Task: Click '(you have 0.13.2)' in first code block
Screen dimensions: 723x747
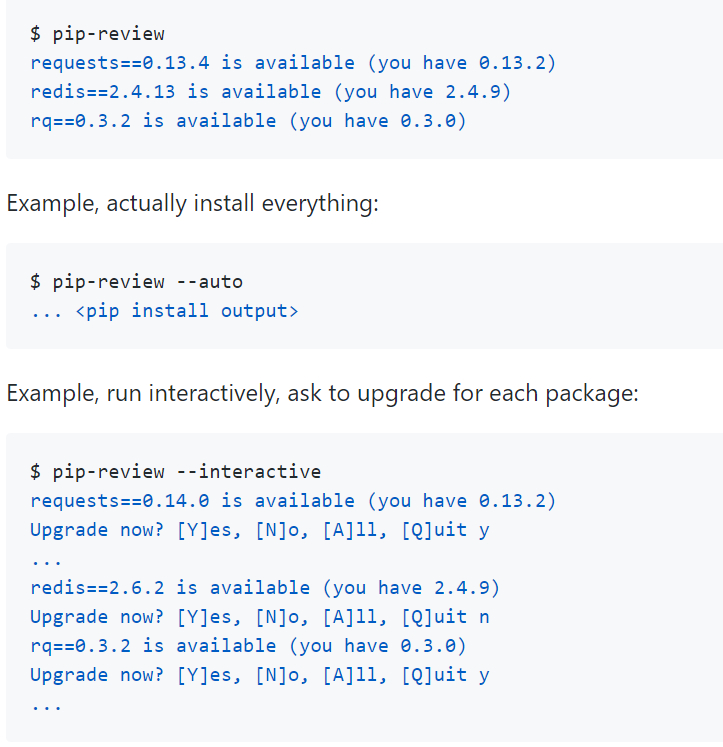Action: tap(462, 63)
